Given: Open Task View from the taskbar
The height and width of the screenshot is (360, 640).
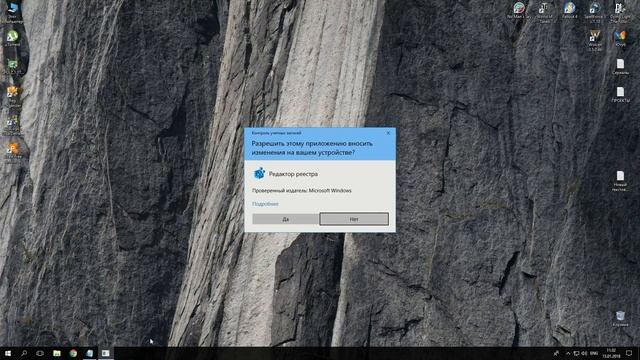Looking at the screenshot, I should pos(40,353).
